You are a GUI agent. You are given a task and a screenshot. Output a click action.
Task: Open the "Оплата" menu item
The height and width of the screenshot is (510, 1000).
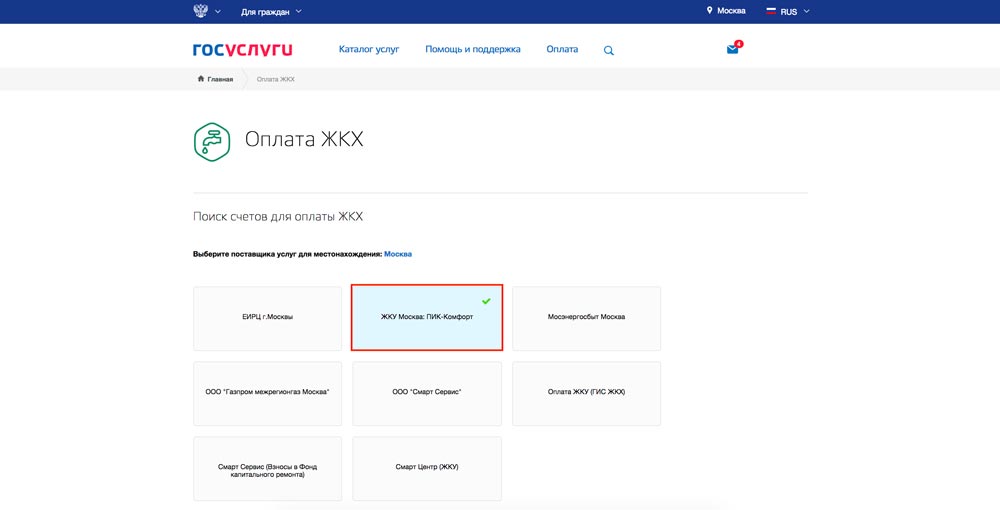coord(562,49)
